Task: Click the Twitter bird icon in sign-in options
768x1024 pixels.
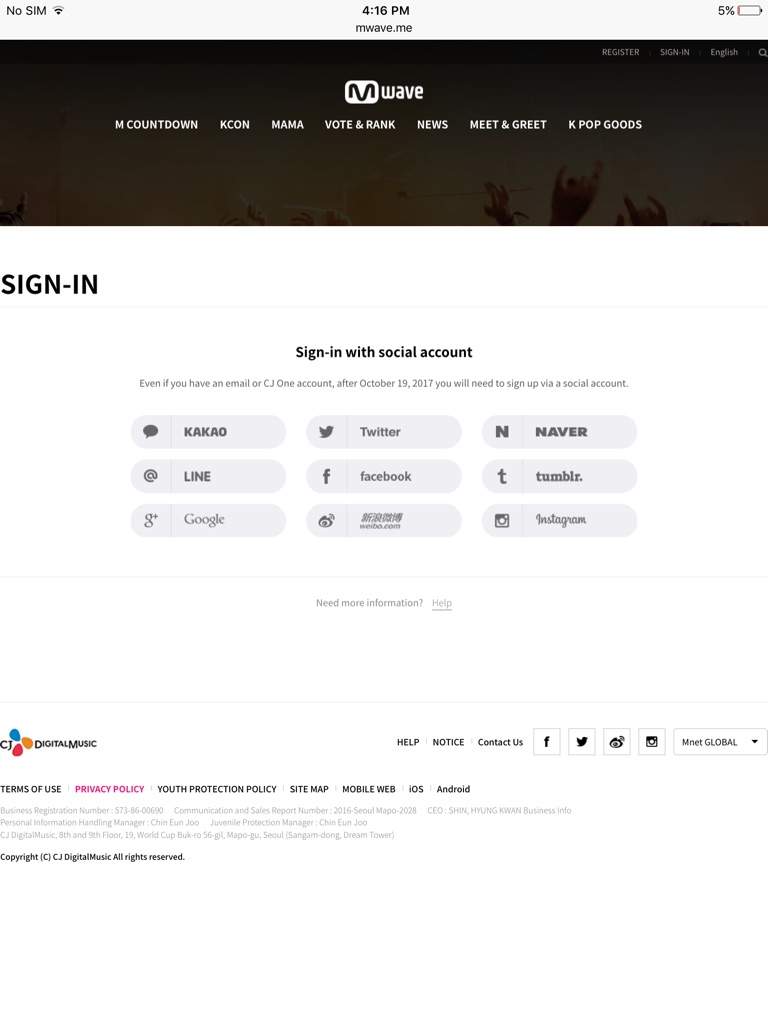Action: coord(326,432)
